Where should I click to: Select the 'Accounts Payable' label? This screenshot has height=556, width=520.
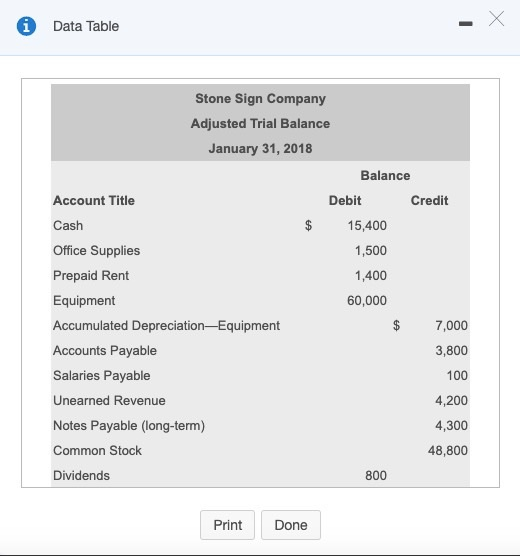105,351
